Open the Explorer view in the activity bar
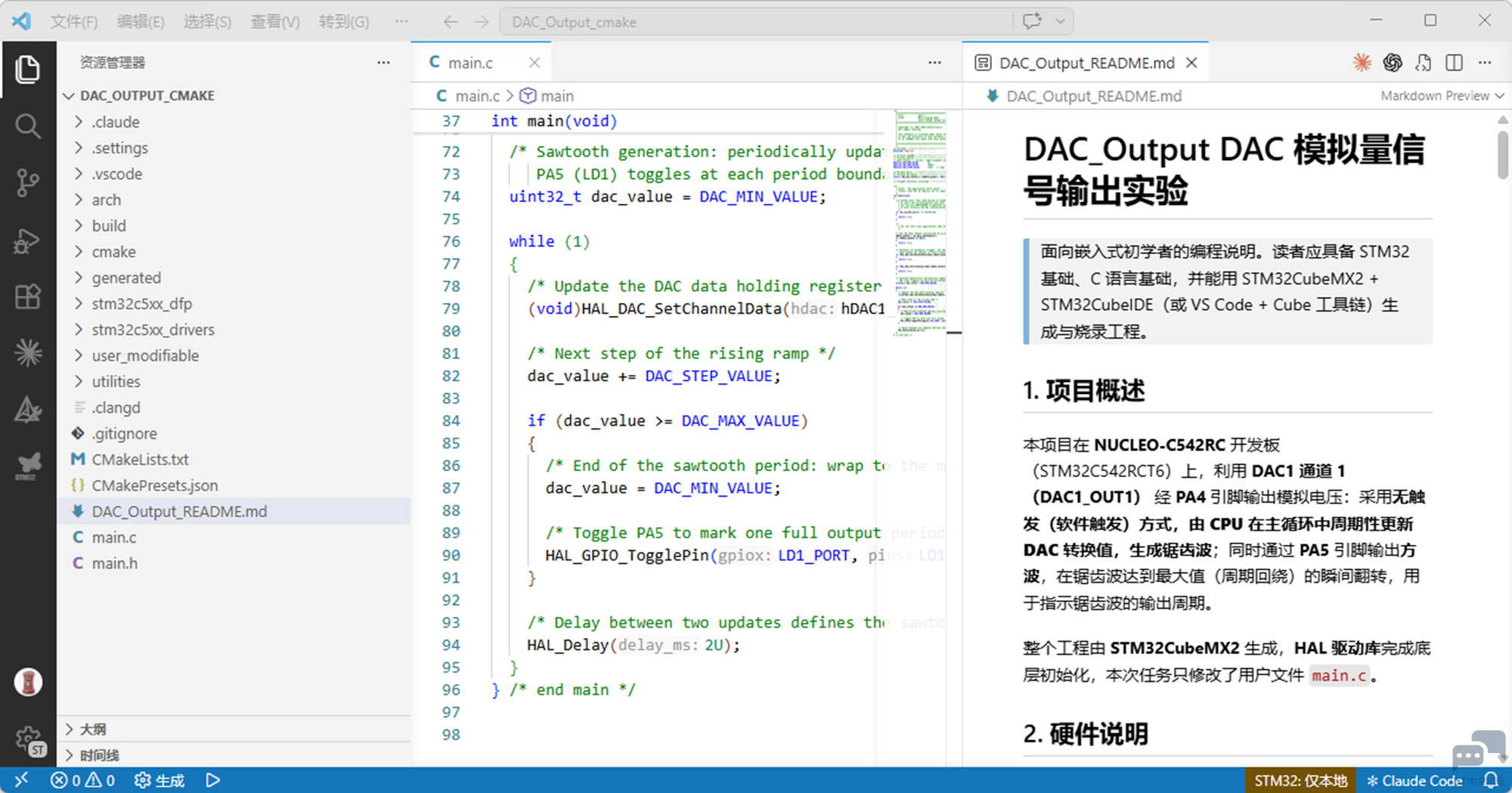Image resolution: width=1512 pixels, height=793 pixels. (28, 70)
